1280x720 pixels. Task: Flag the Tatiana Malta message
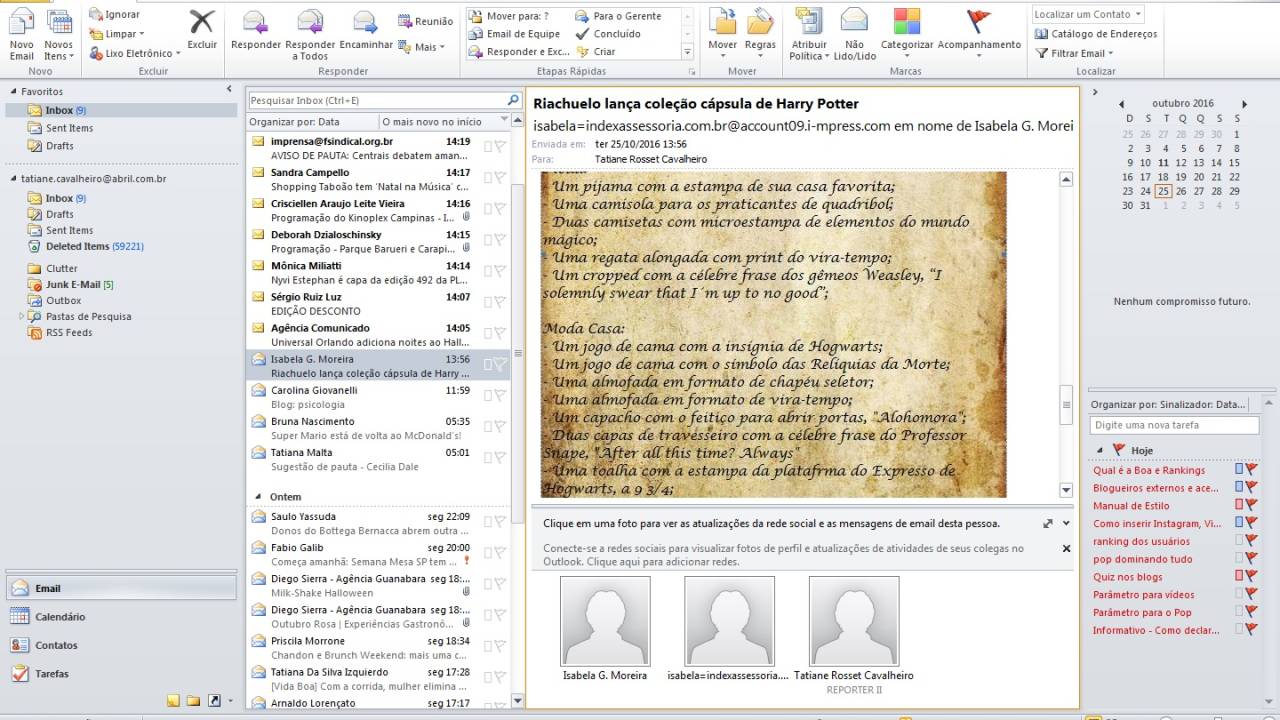point(499,457)
